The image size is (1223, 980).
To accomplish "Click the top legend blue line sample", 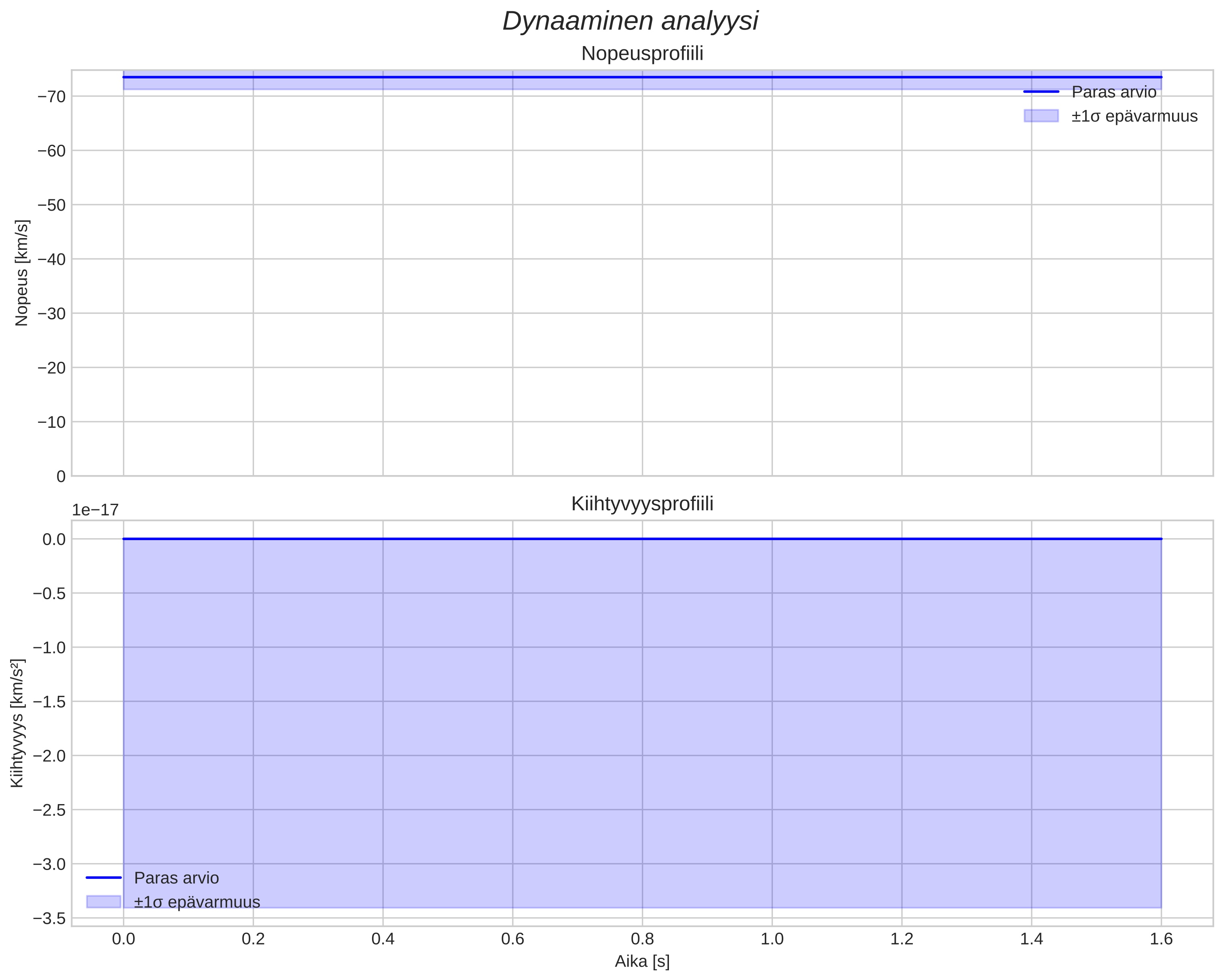I will click(1041, 92).
